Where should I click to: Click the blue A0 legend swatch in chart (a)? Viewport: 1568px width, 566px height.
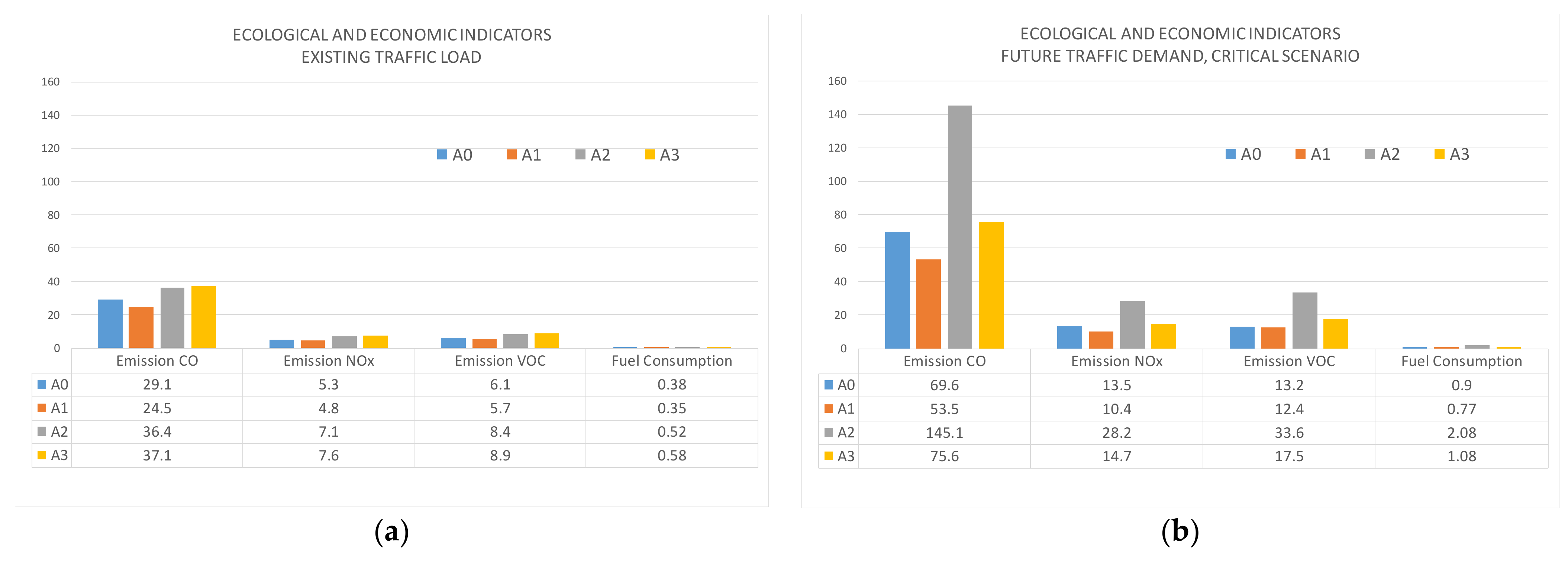pos(442,155)
